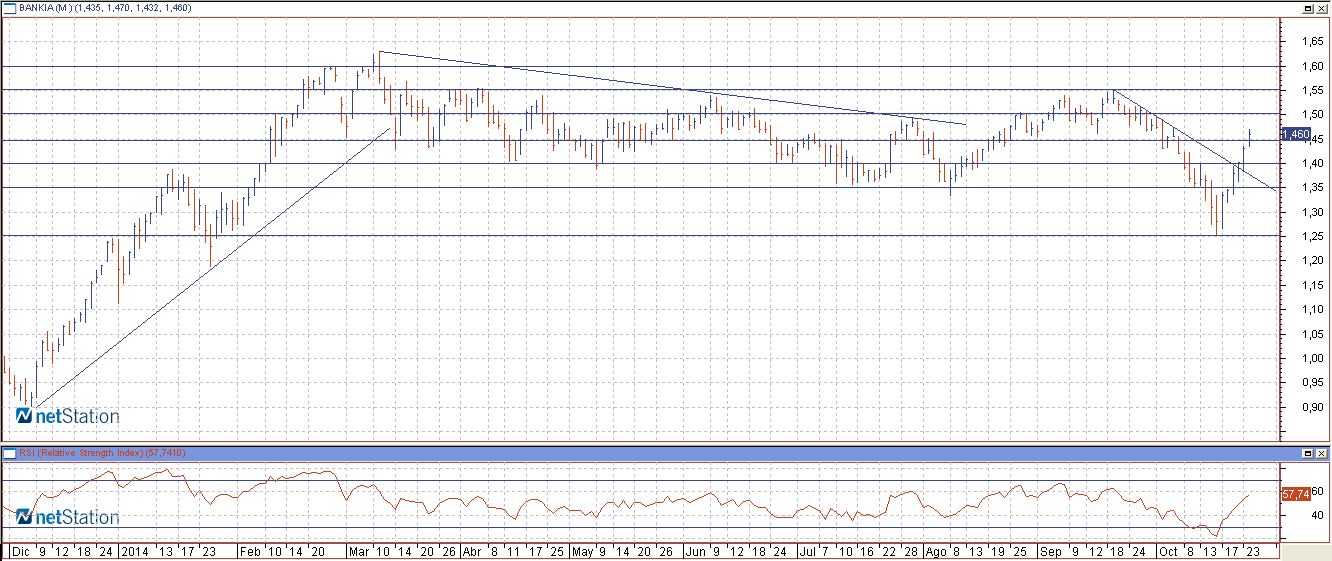
Task: Click the Dic month label on time axis
Action: point(19,551)
